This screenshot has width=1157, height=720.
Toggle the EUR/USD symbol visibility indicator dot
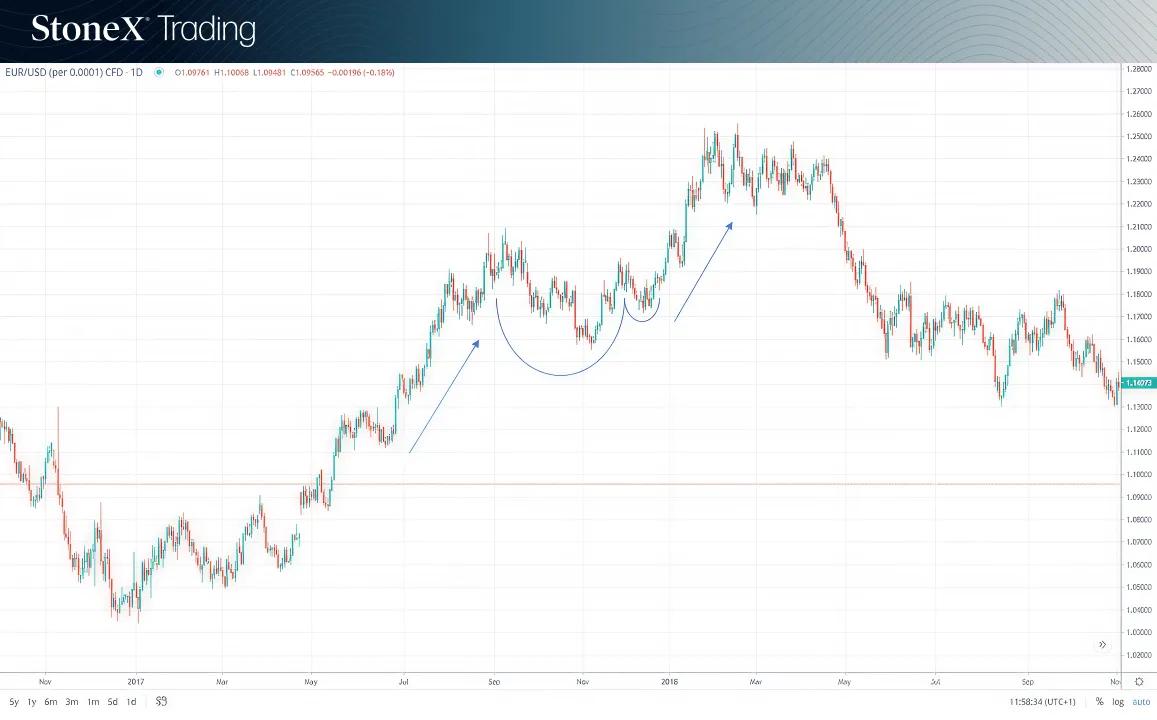(x=159, y=72)
